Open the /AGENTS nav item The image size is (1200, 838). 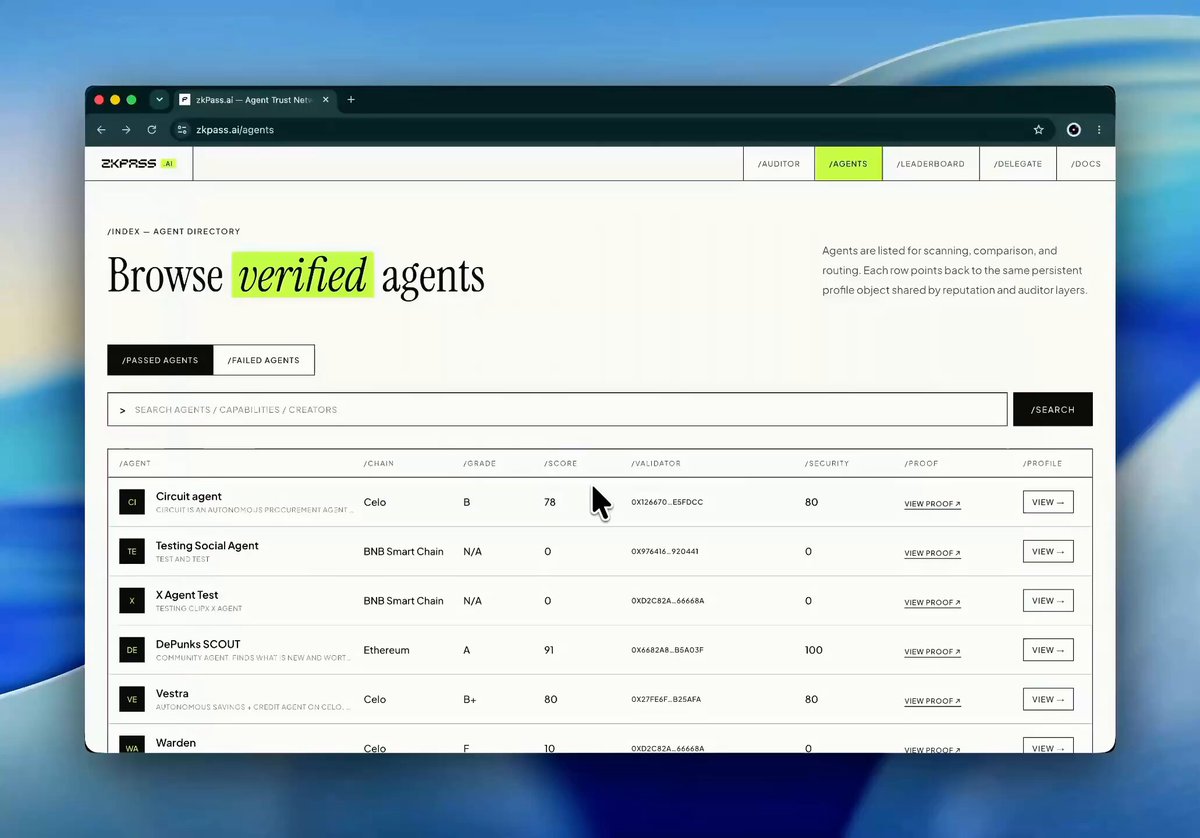point(848,164)
